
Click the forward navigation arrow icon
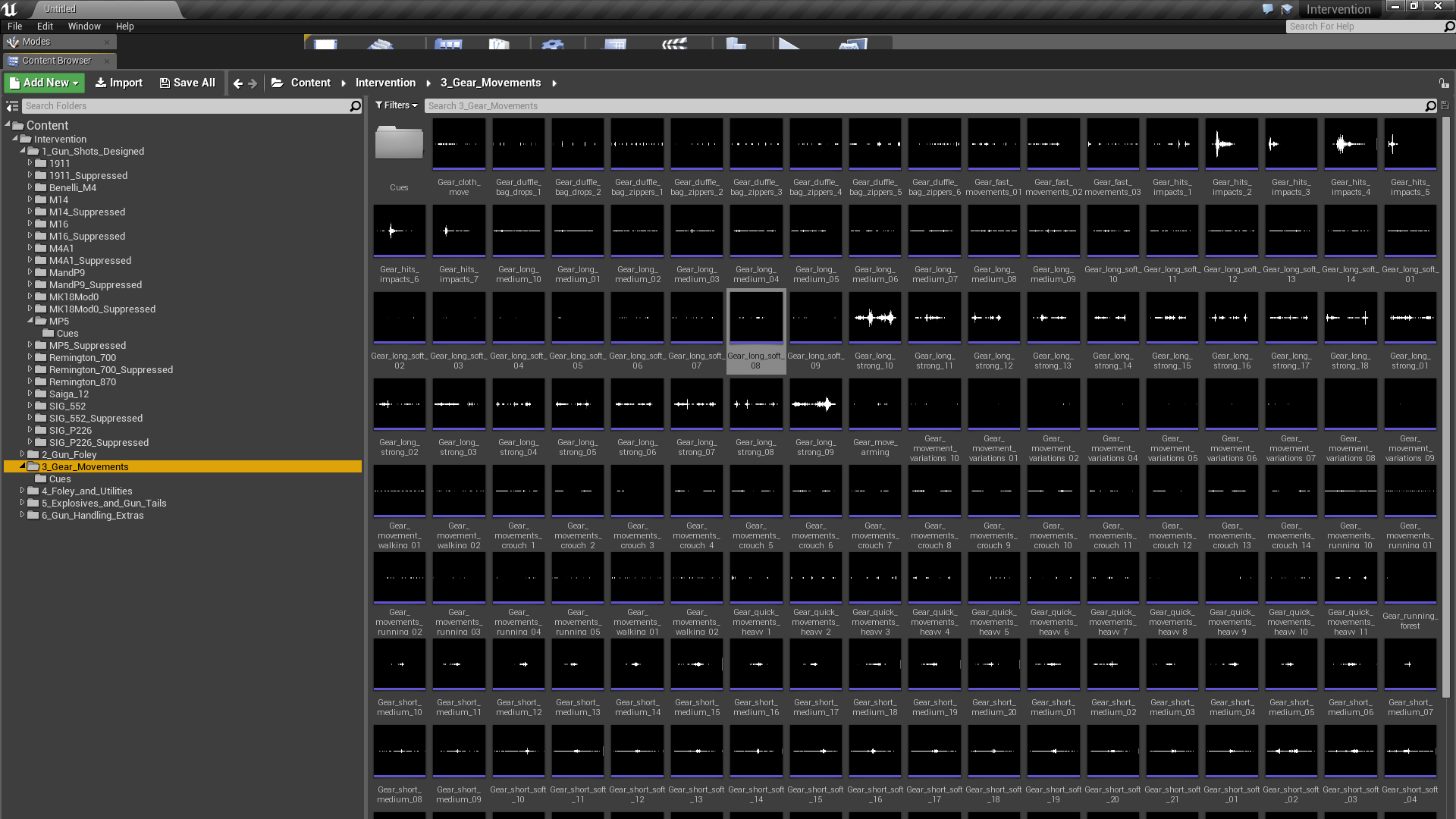pyautogui.click(x=252, y=82)
